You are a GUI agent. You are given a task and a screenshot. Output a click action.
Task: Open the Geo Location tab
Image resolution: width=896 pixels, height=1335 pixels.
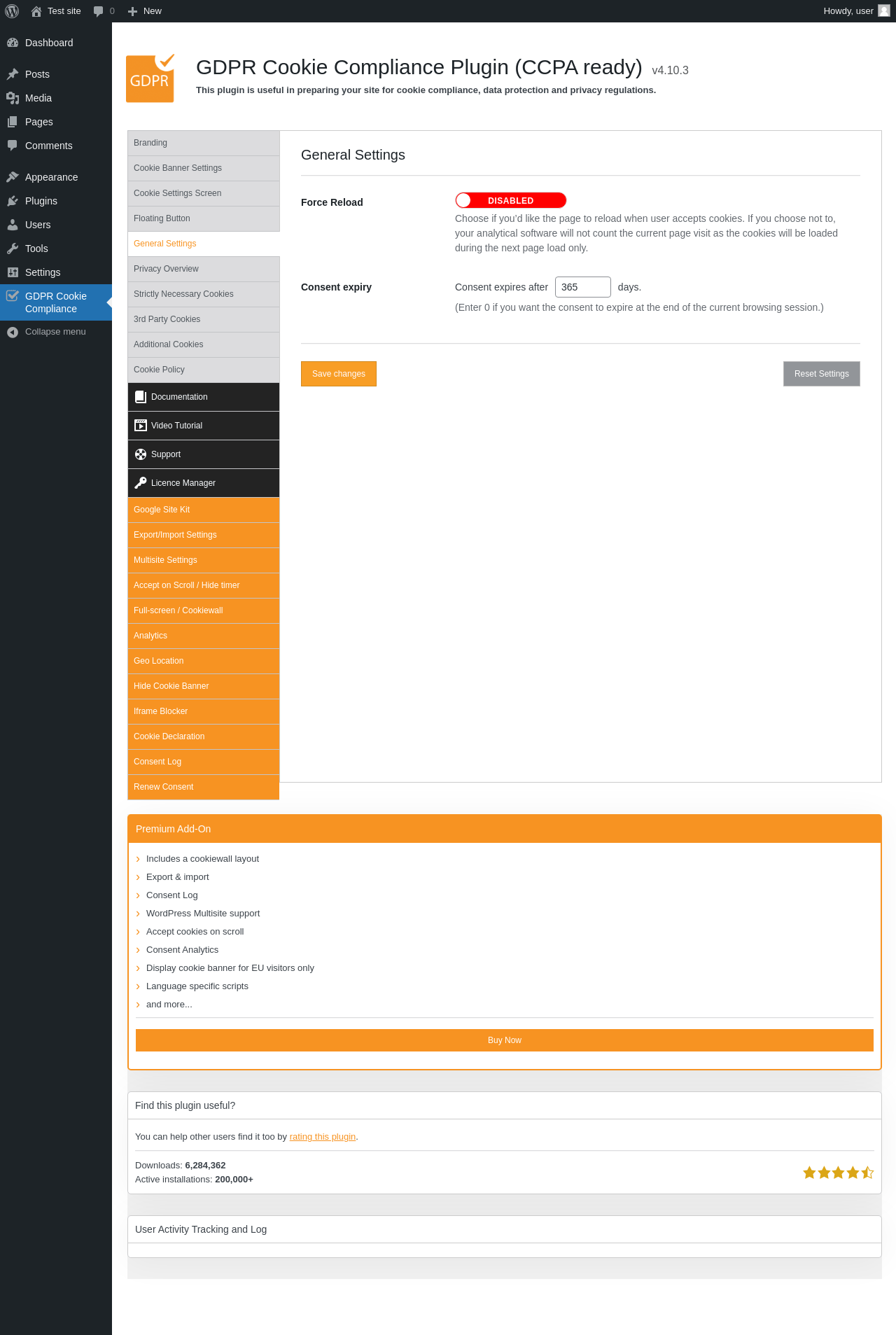(204, 661)
